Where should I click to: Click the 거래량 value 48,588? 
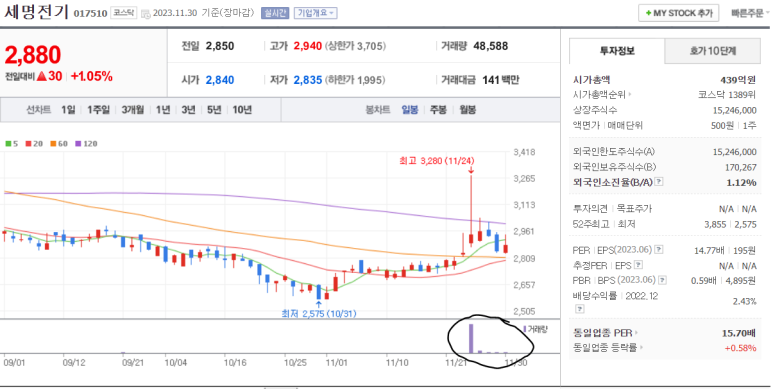491,46
